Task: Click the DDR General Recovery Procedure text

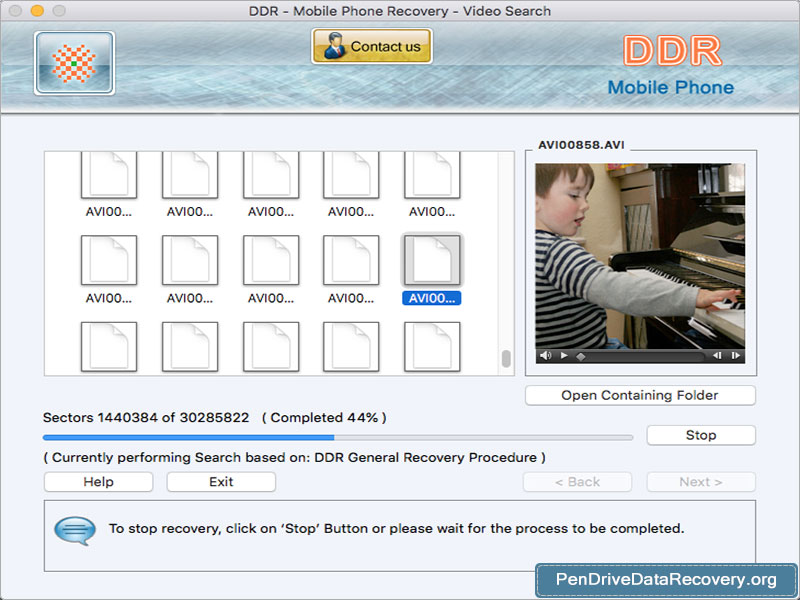Action: coord(426,458)
